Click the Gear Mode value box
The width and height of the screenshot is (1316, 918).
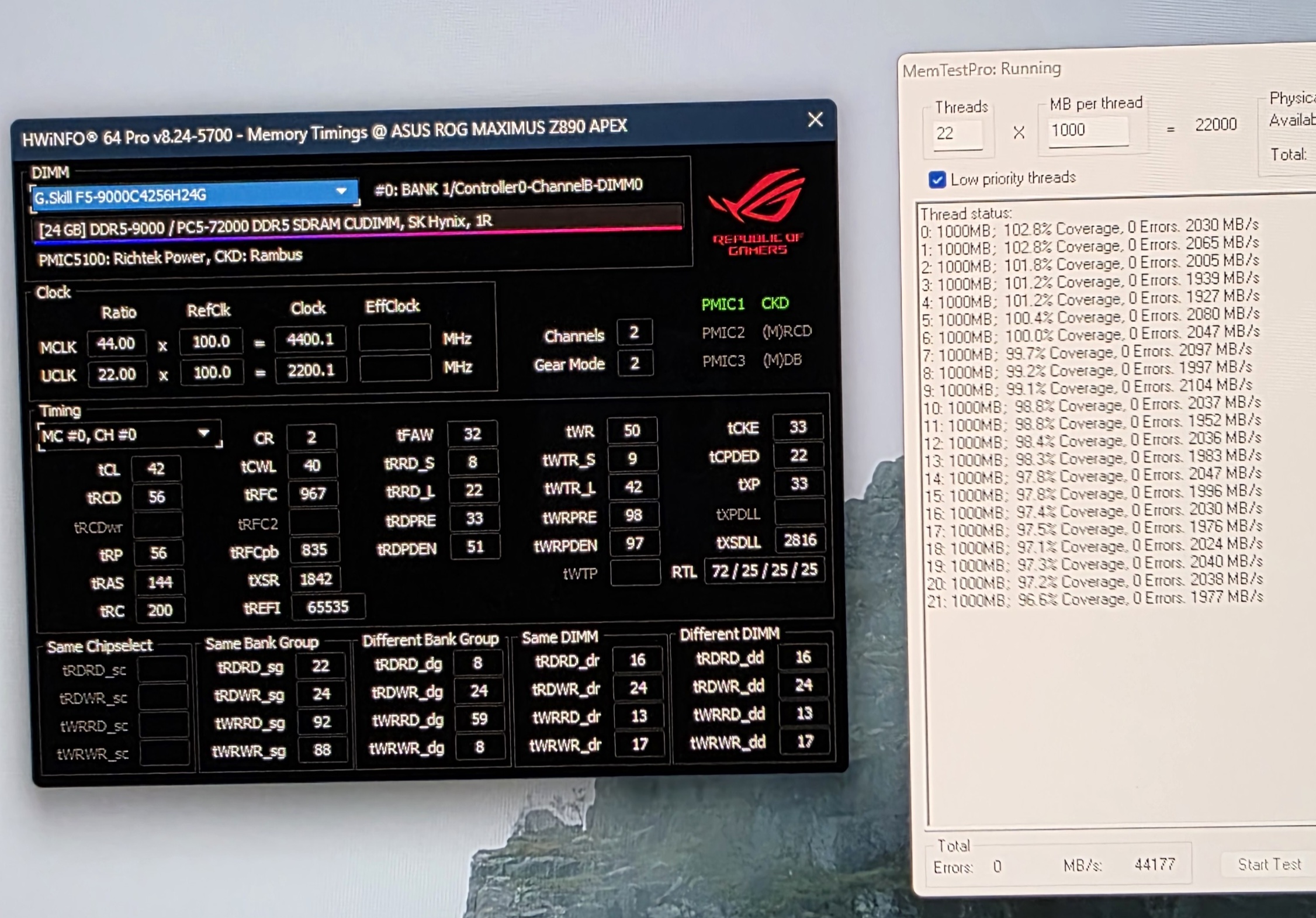click(x=635, y=363)
